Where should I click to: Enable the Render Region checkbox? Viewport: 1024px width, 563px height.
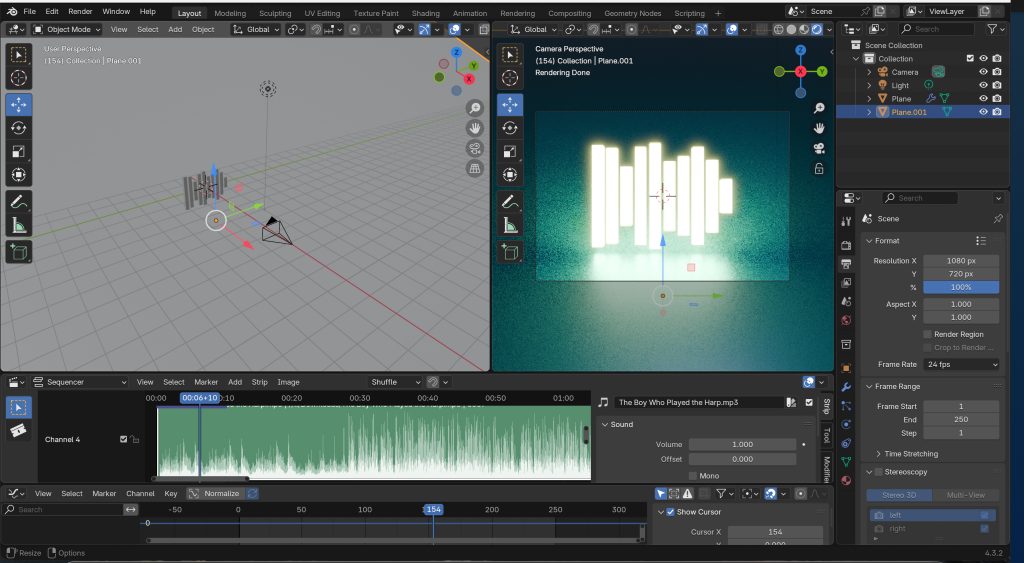tap(928, 334)
